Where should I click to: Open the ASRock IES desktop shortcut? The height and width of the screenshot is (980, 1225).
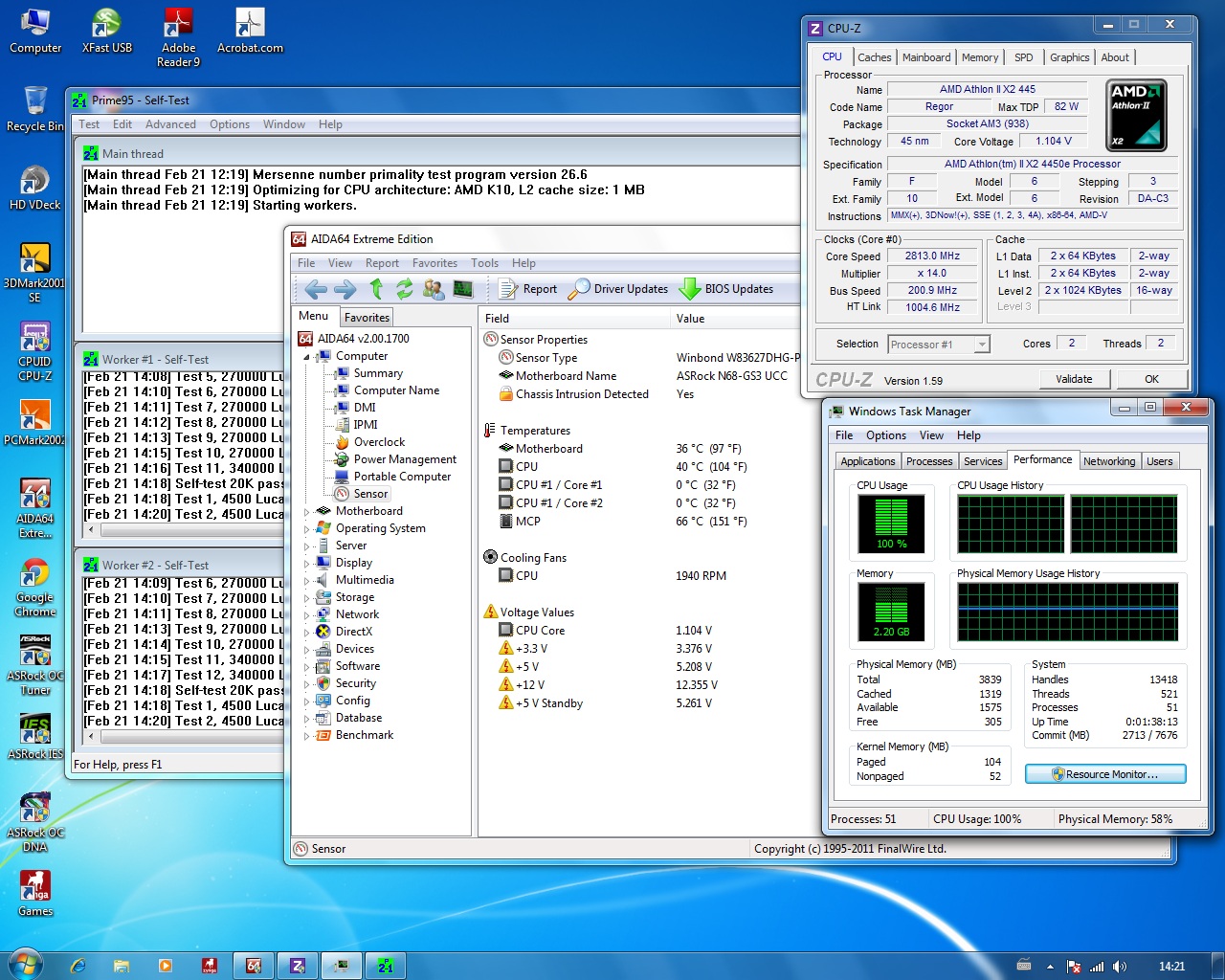pos(35,737)
